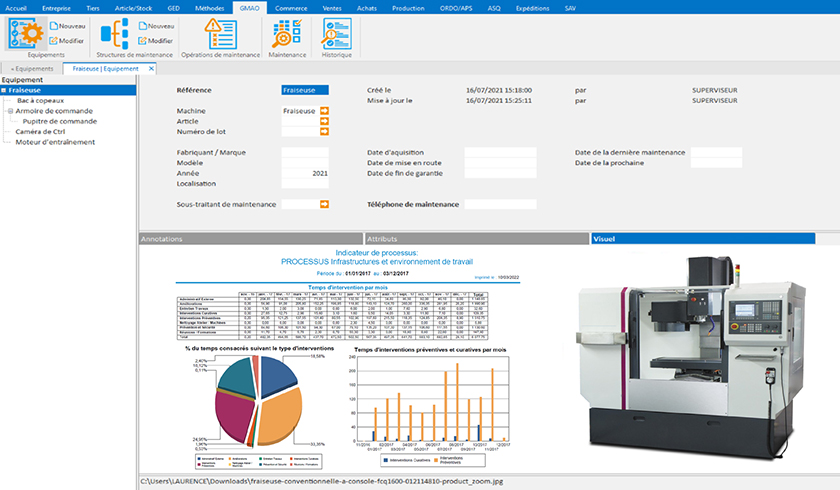This screenshot has height=490, width=840.
Task: Open the Equipements gear icon
Action: tap(24, 33)
